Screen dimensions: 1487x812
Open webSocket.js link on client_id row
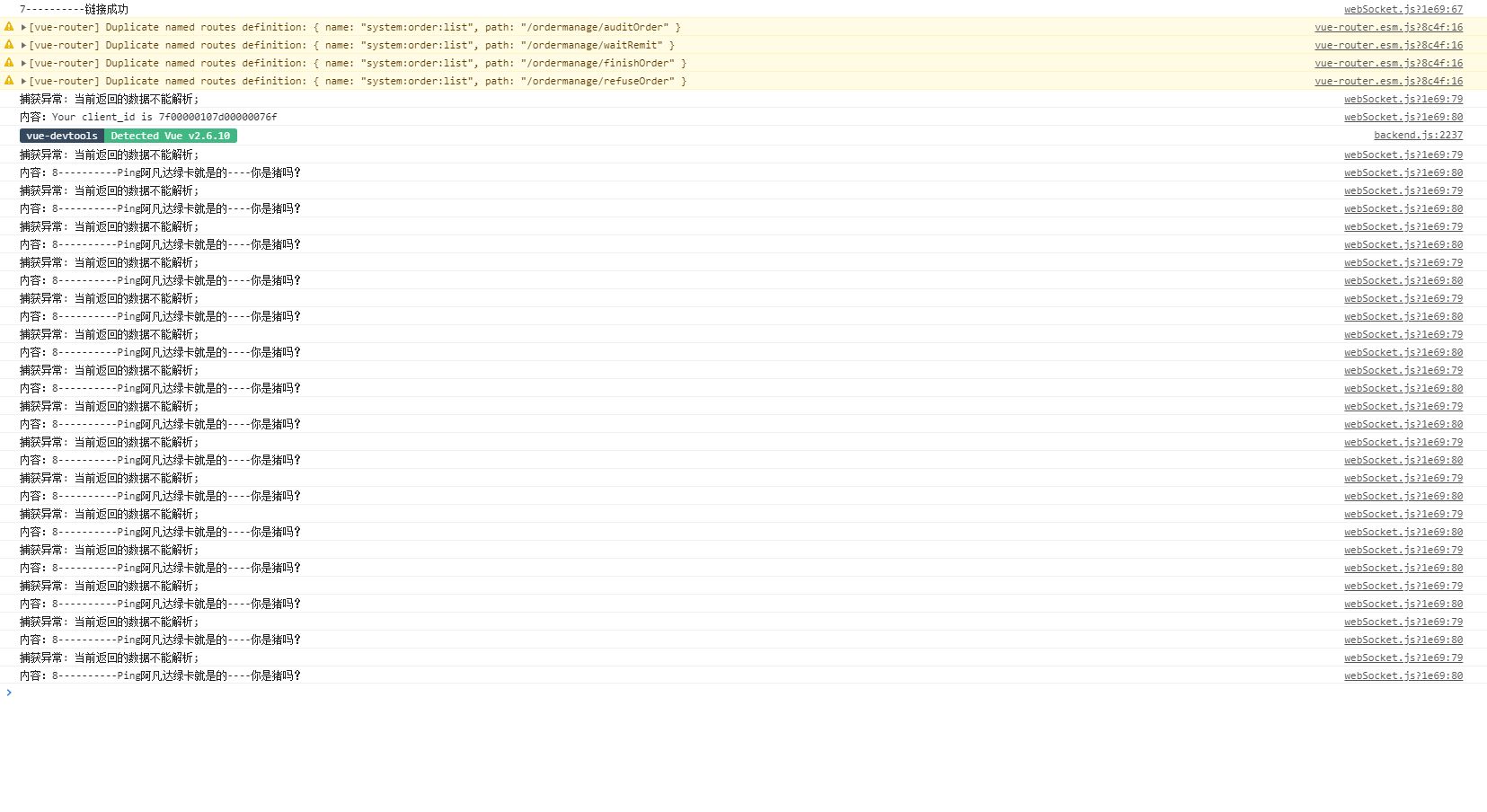point(1403,117)
